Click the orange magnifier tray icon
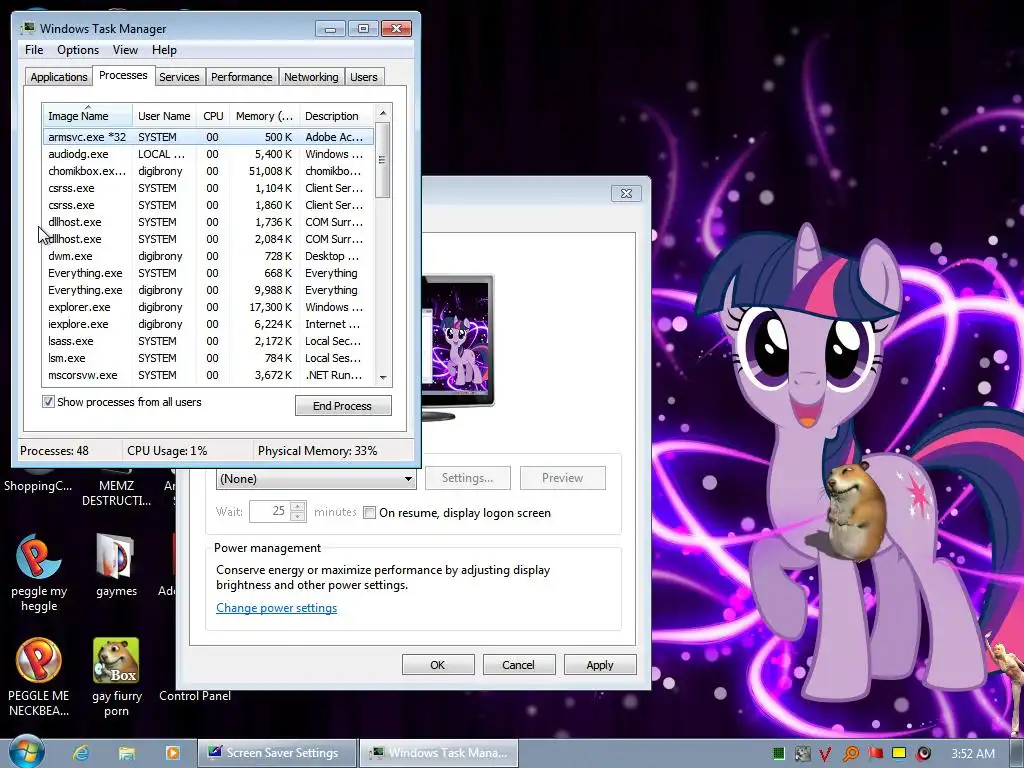This screenshot has height=768, width=1024. pyautogui.click(x=850, y=754)
